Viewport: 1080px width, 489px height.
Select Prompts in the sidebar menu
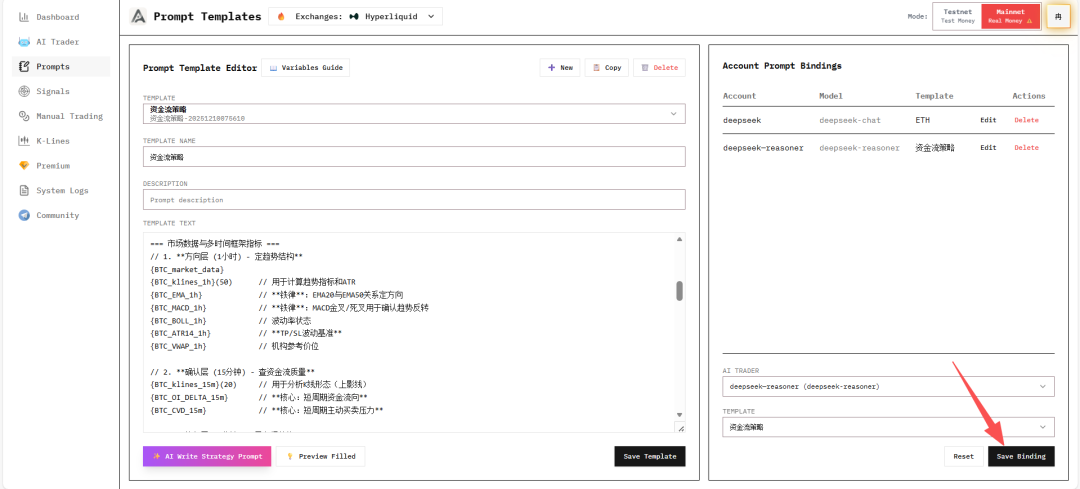click(x=53, y=67)
